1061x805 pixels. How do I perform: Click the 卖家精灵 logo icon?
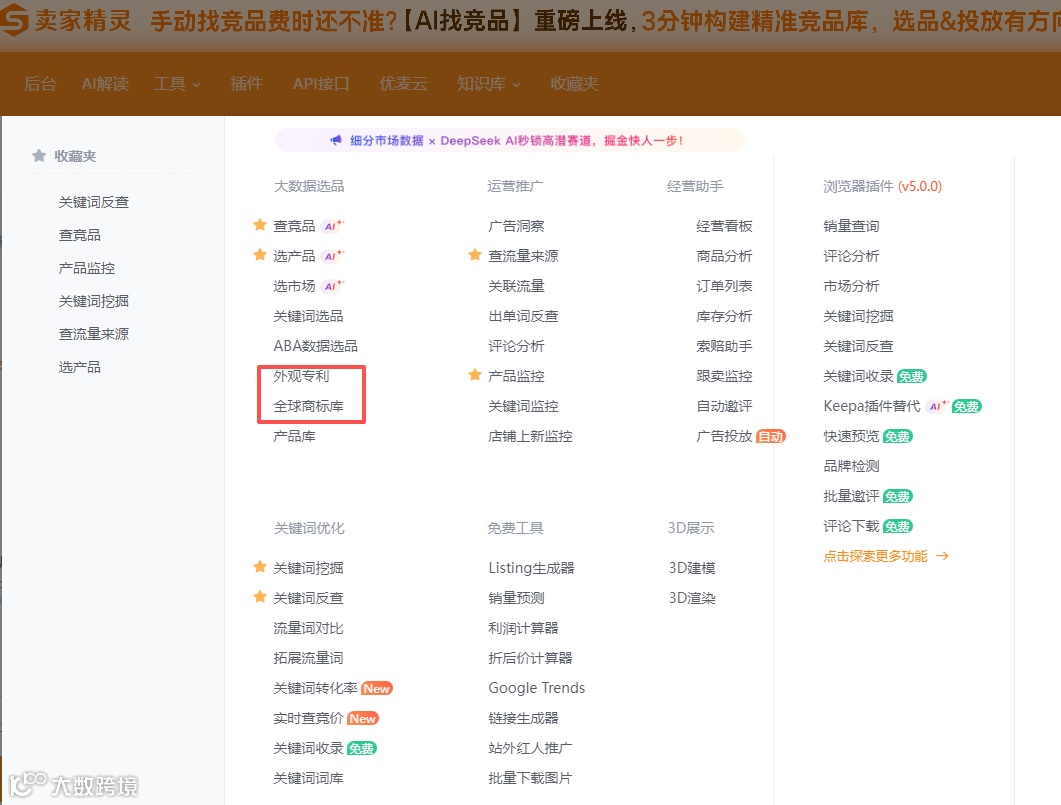(14, 19)
